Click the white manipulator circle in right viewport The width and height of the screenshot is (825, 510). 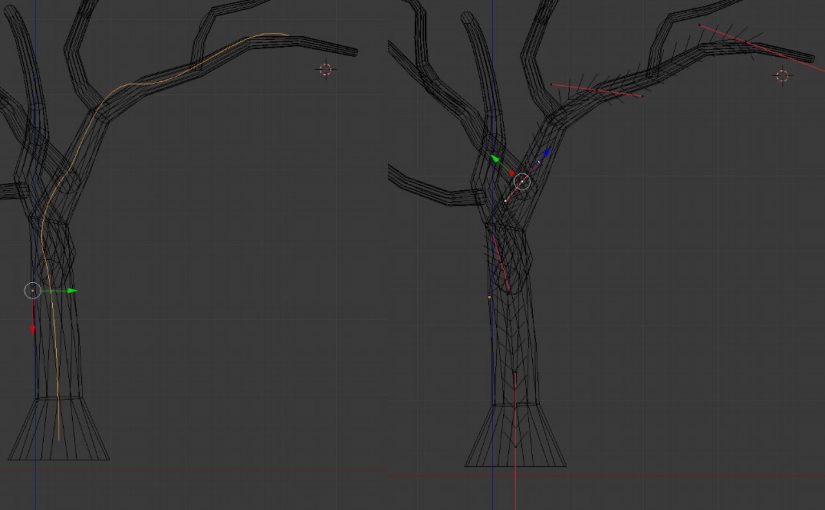(x=521, y=182)
